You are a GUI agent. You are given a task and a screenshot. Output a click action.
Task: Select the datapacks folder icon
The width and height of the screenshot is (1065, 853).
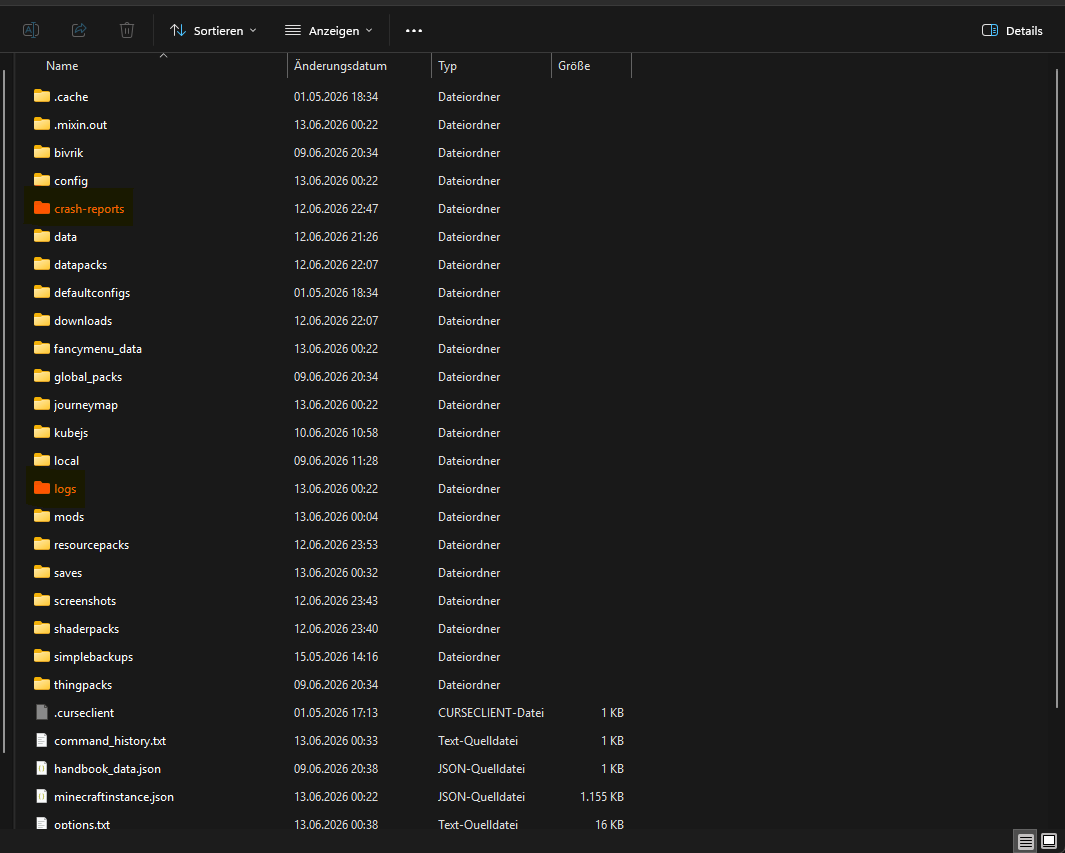42,264
